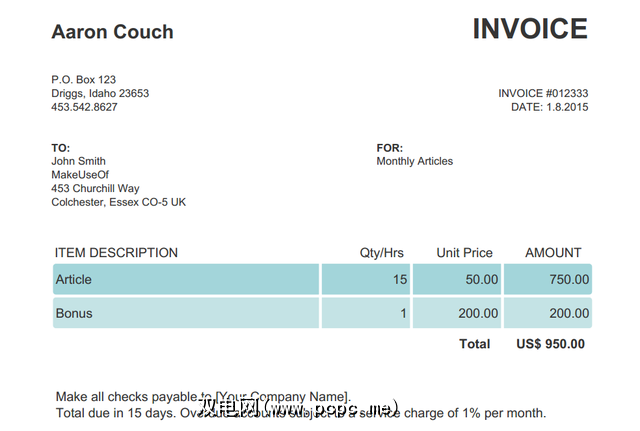This screenshot has height=431, width=640.
Task: Select the quantity cell showing 15
Action: (366, 280)
